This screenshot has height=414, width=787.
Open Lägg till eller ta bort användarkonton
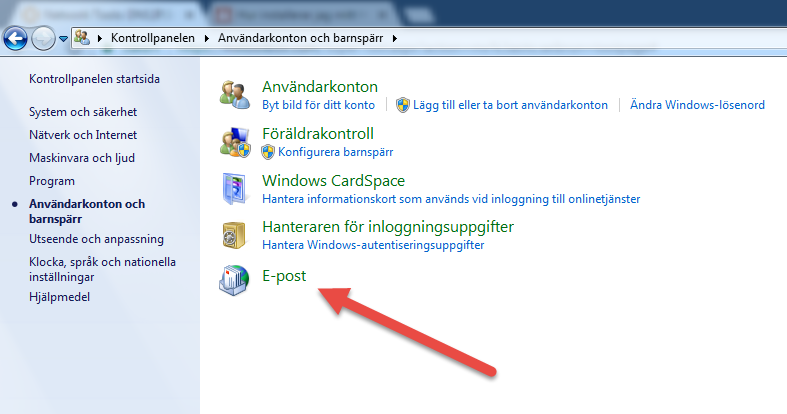click(x=510, y=105)
